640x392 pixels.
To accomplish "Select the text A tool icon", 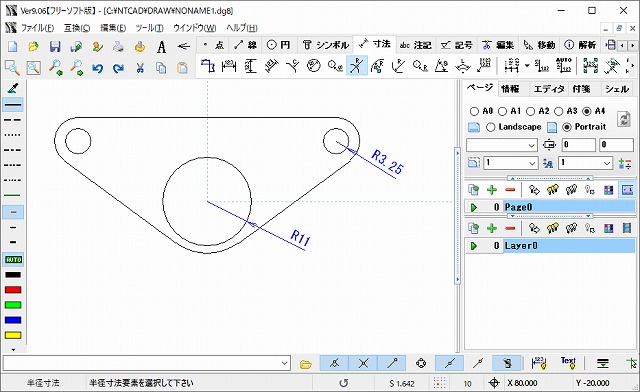I will (x=161, y=47).
